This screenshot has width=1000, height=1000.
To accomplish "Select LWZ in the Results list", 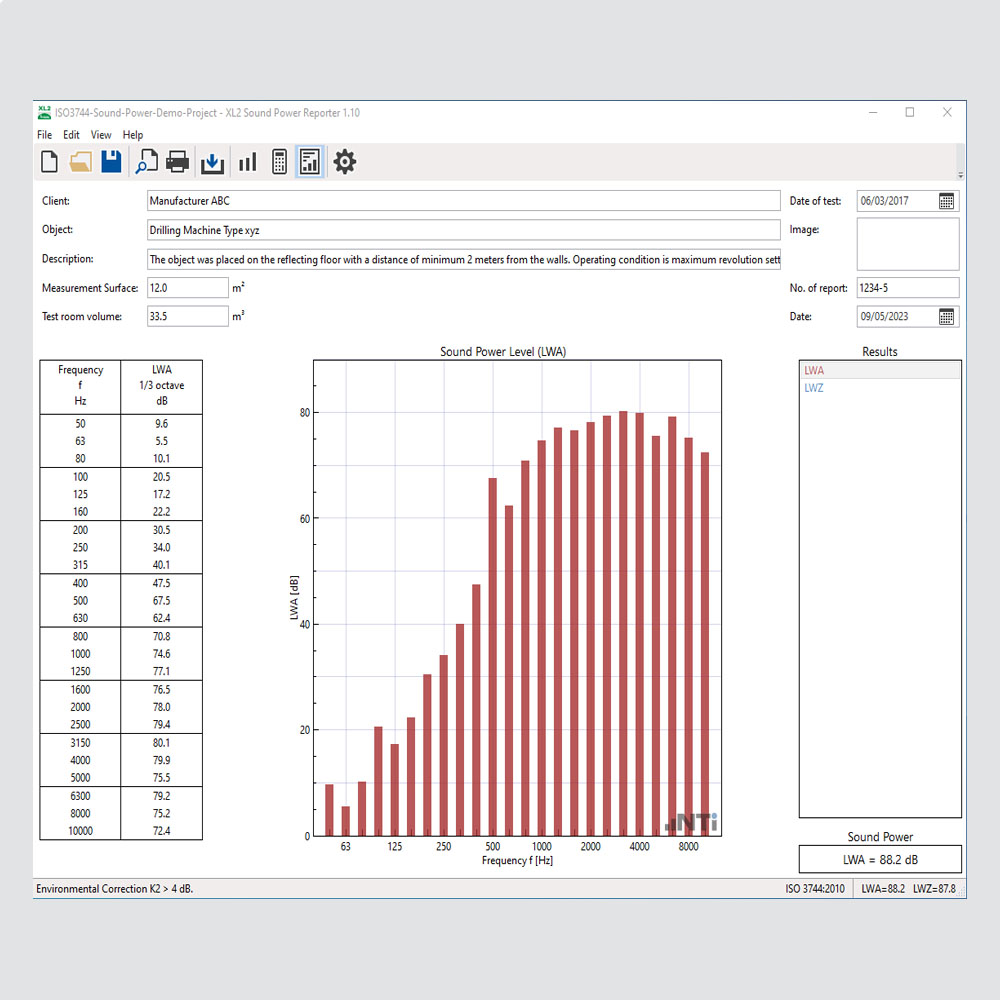I will pyautogui.click(x=815, y=388).
